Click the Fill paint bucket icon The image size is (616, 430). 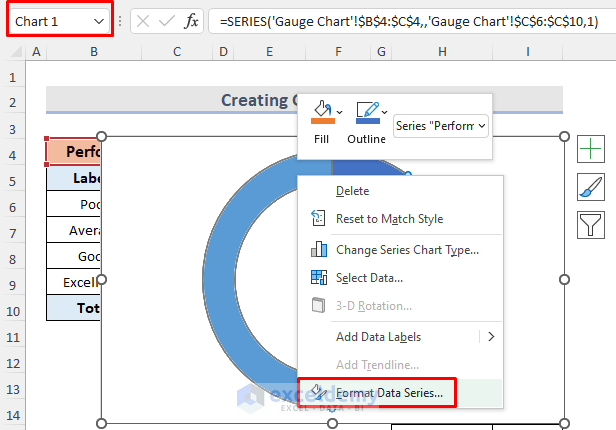click(323, 108)
